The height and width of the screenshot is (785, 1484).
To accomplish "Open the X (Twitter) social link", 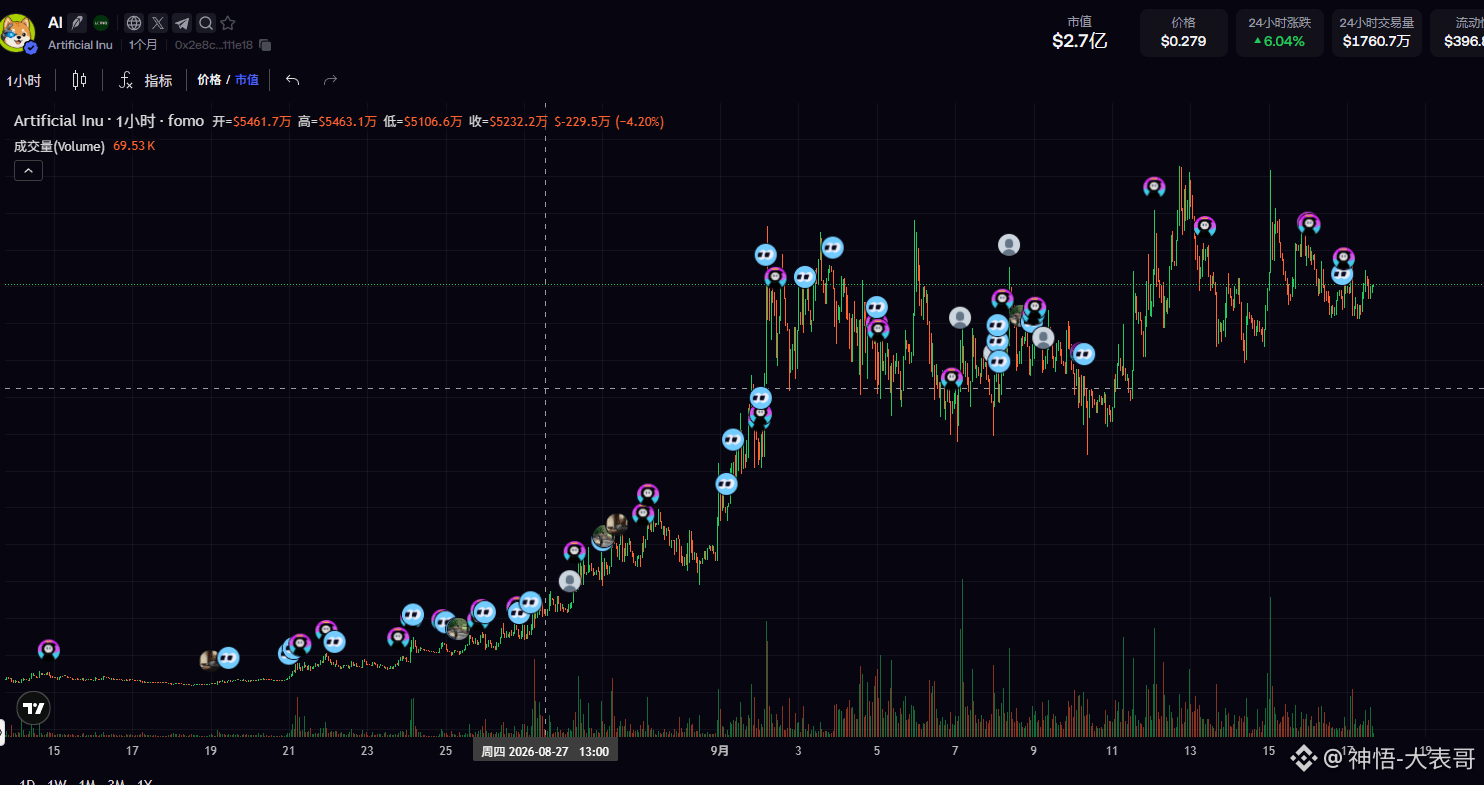I will [x=158, y=23].
